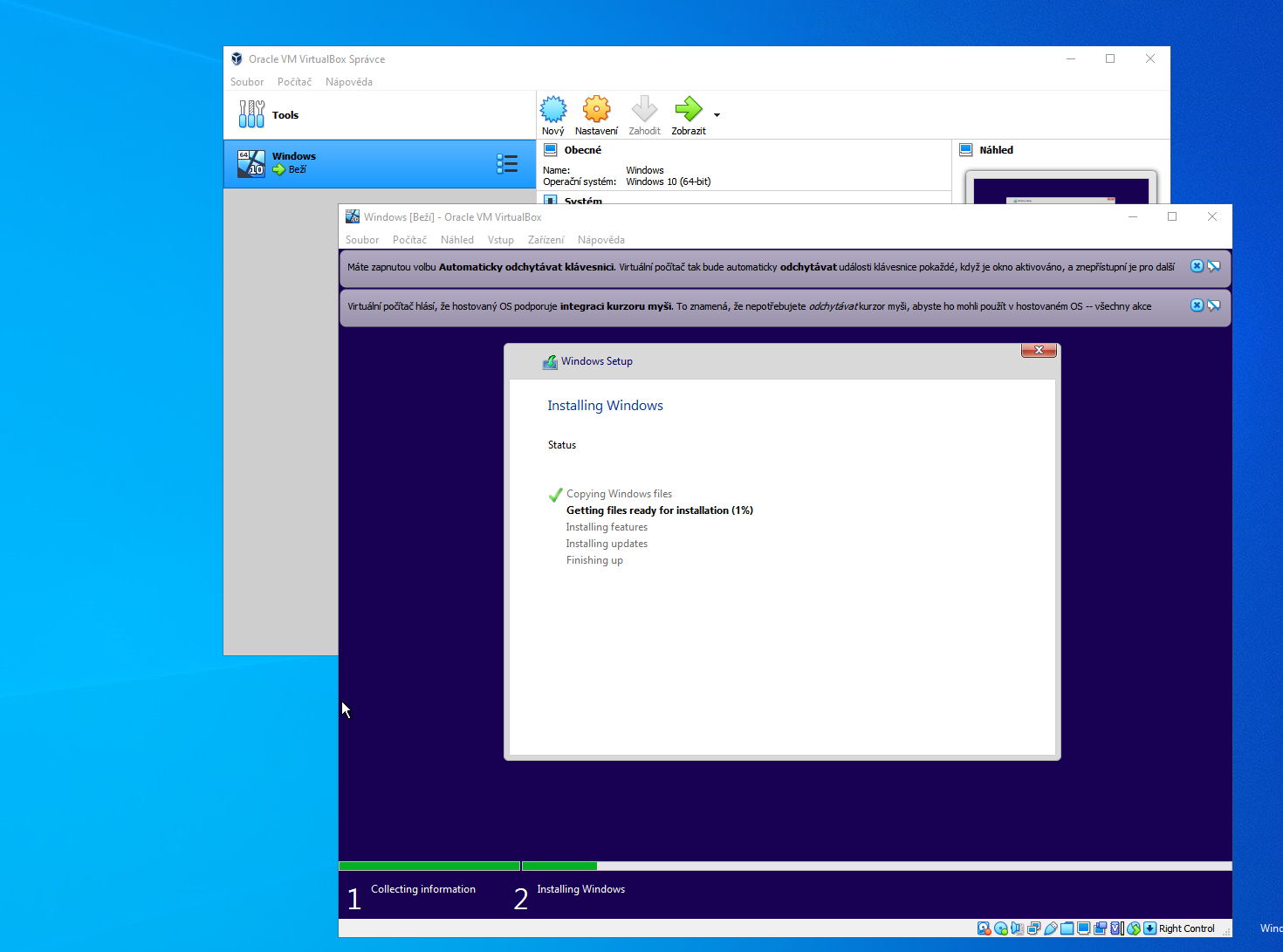Click the optical drive status icon
This screenshot has height=952, width=1283.
tap(1001, 928)
